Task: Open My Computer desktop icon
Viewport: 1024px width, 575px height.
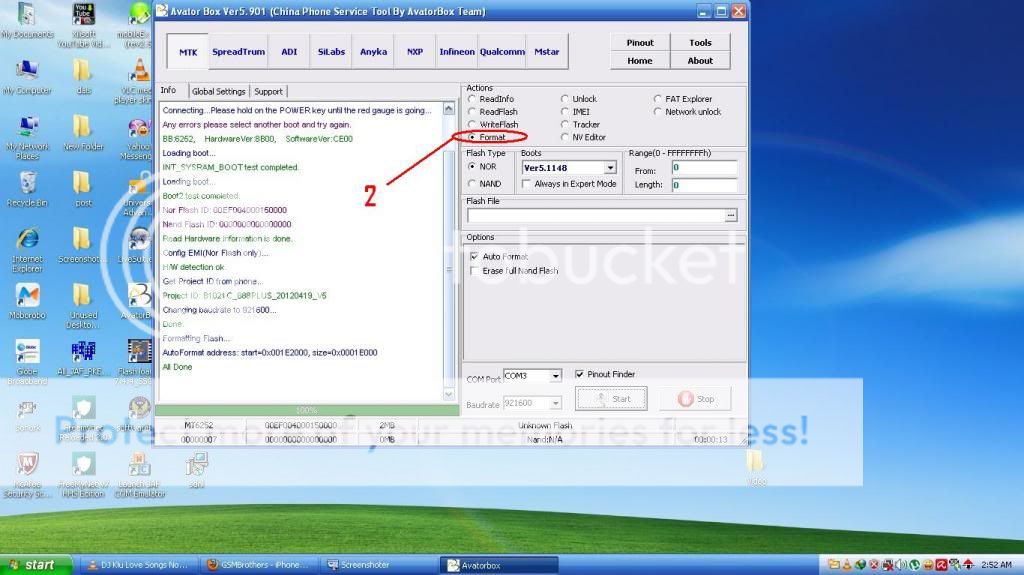Action: [27, 76]
